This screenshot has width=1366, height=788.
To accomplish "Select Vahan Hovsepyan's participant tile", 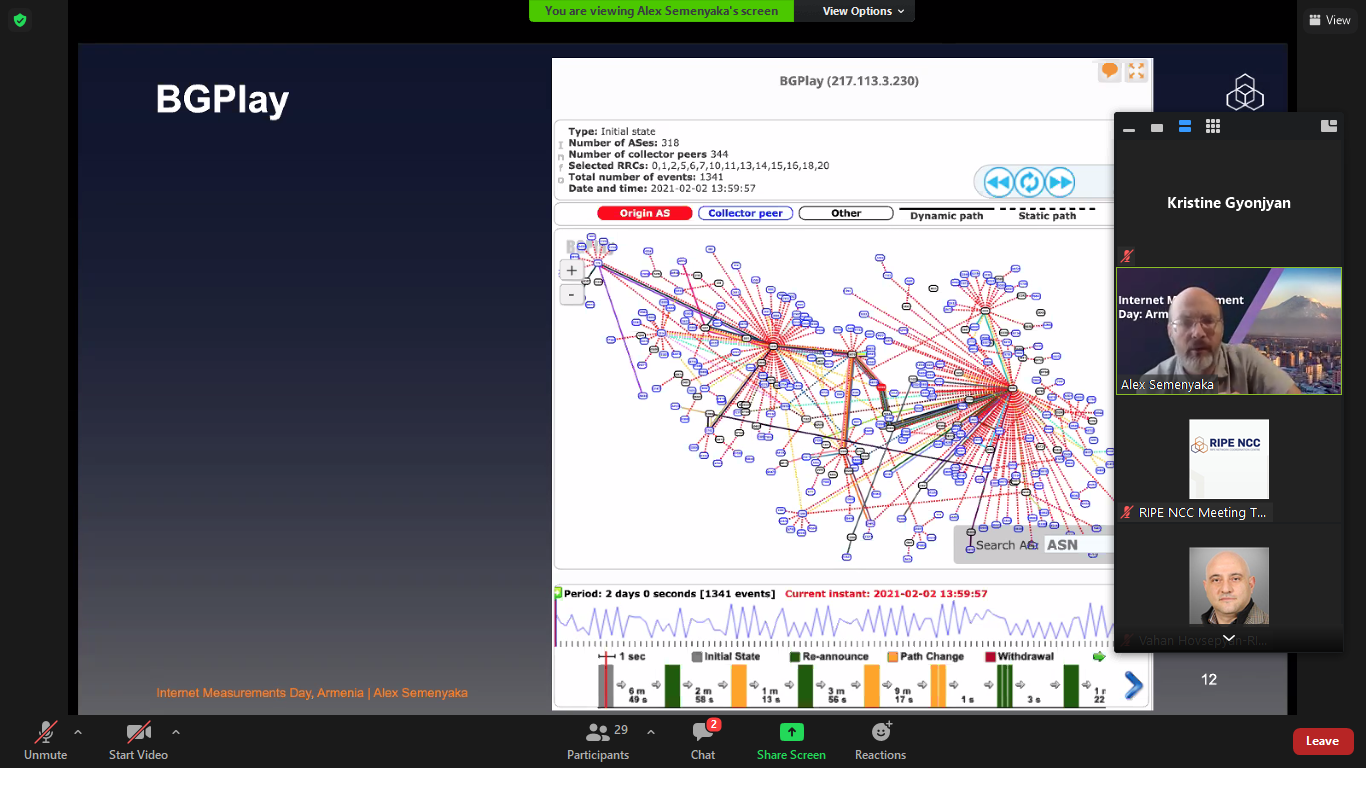I will pos(1229,586).
